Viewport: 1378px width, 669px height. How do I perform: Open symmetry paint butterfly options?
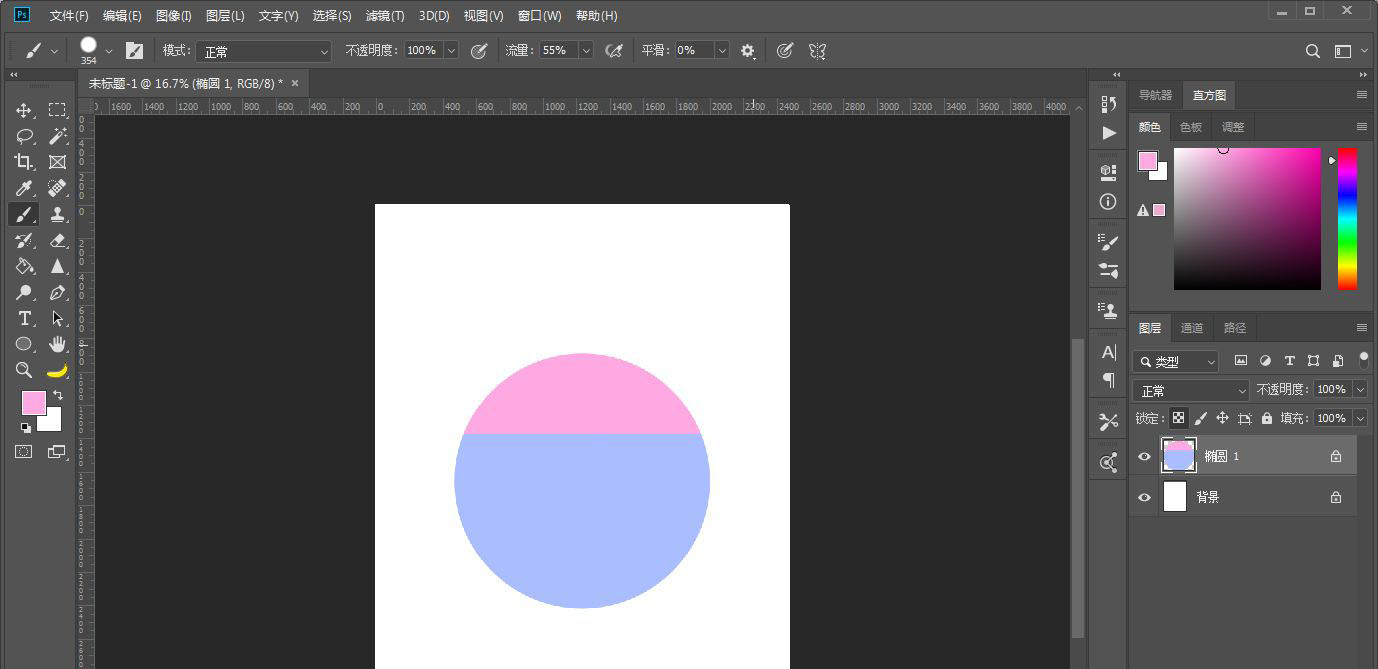coord(818,51)
